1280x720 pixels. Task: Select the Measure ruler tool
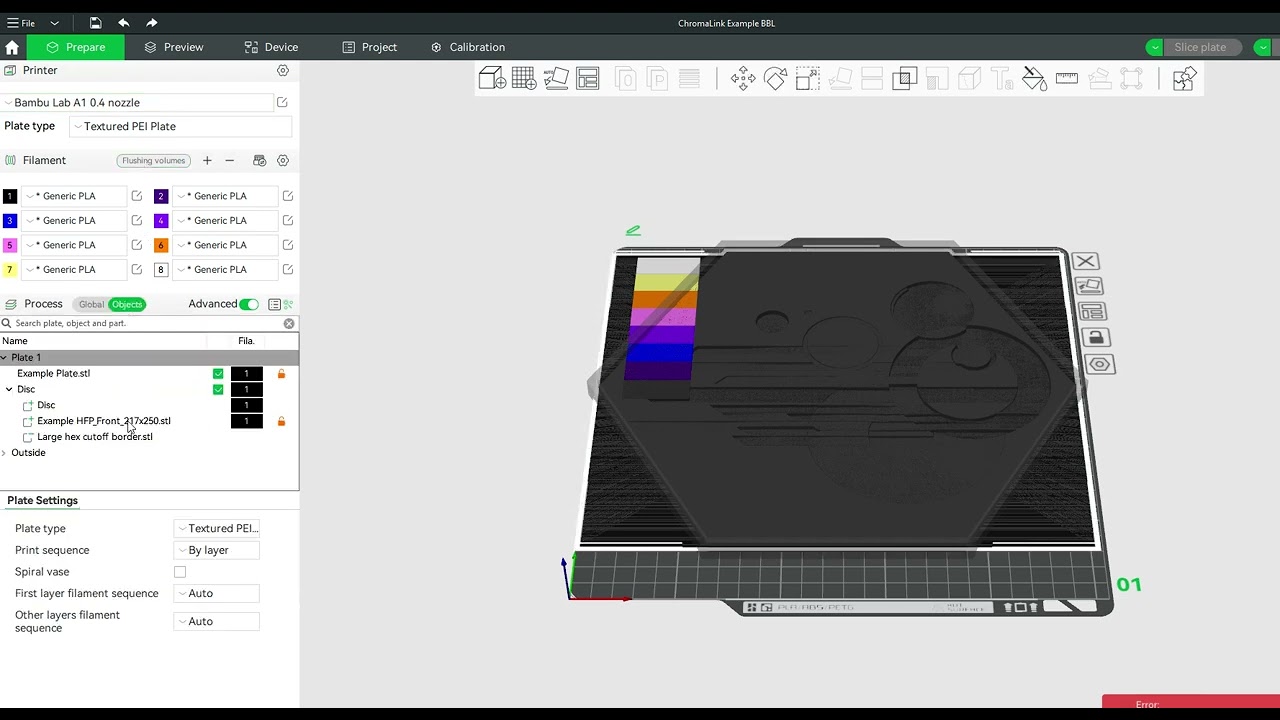click(x=1067, y=78)
